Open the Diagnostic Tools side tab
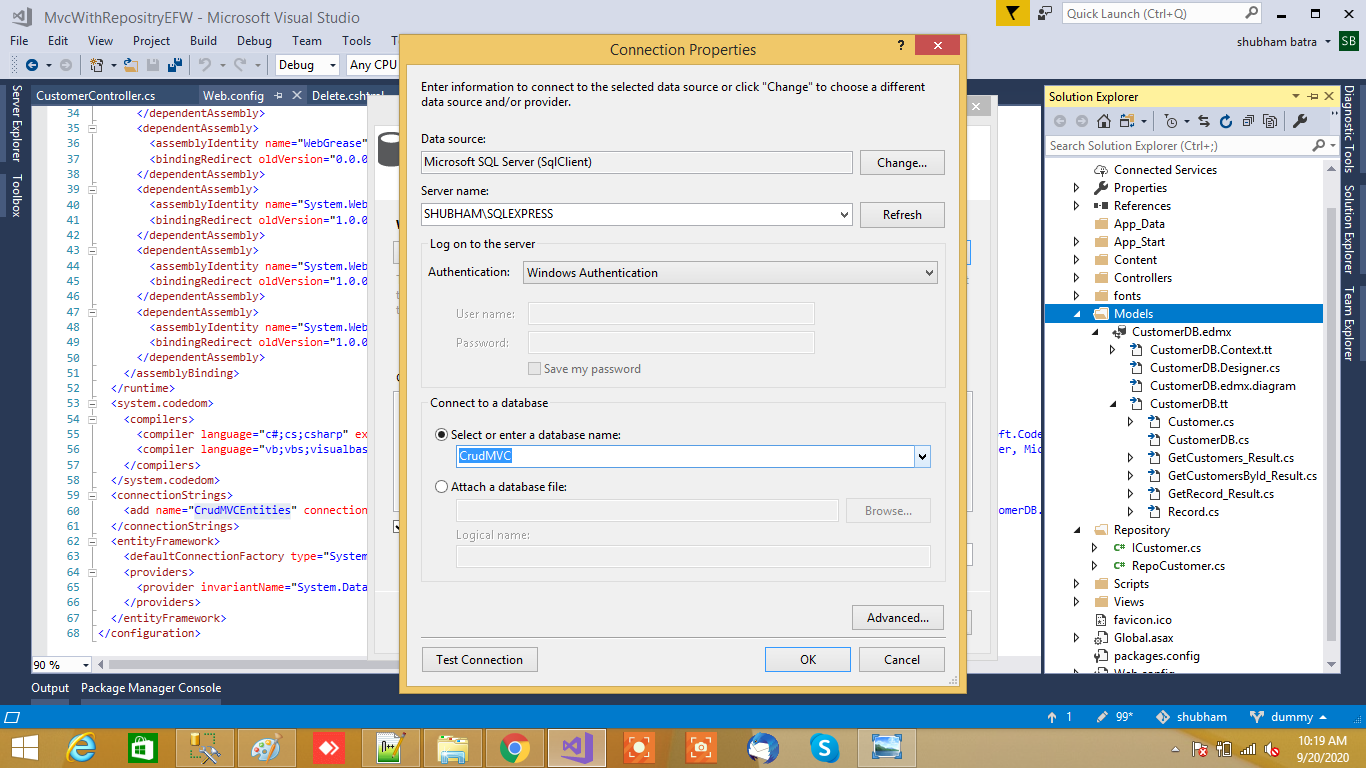The height and width of the screenshot is (768, 1366). (x=1349, y=130)
